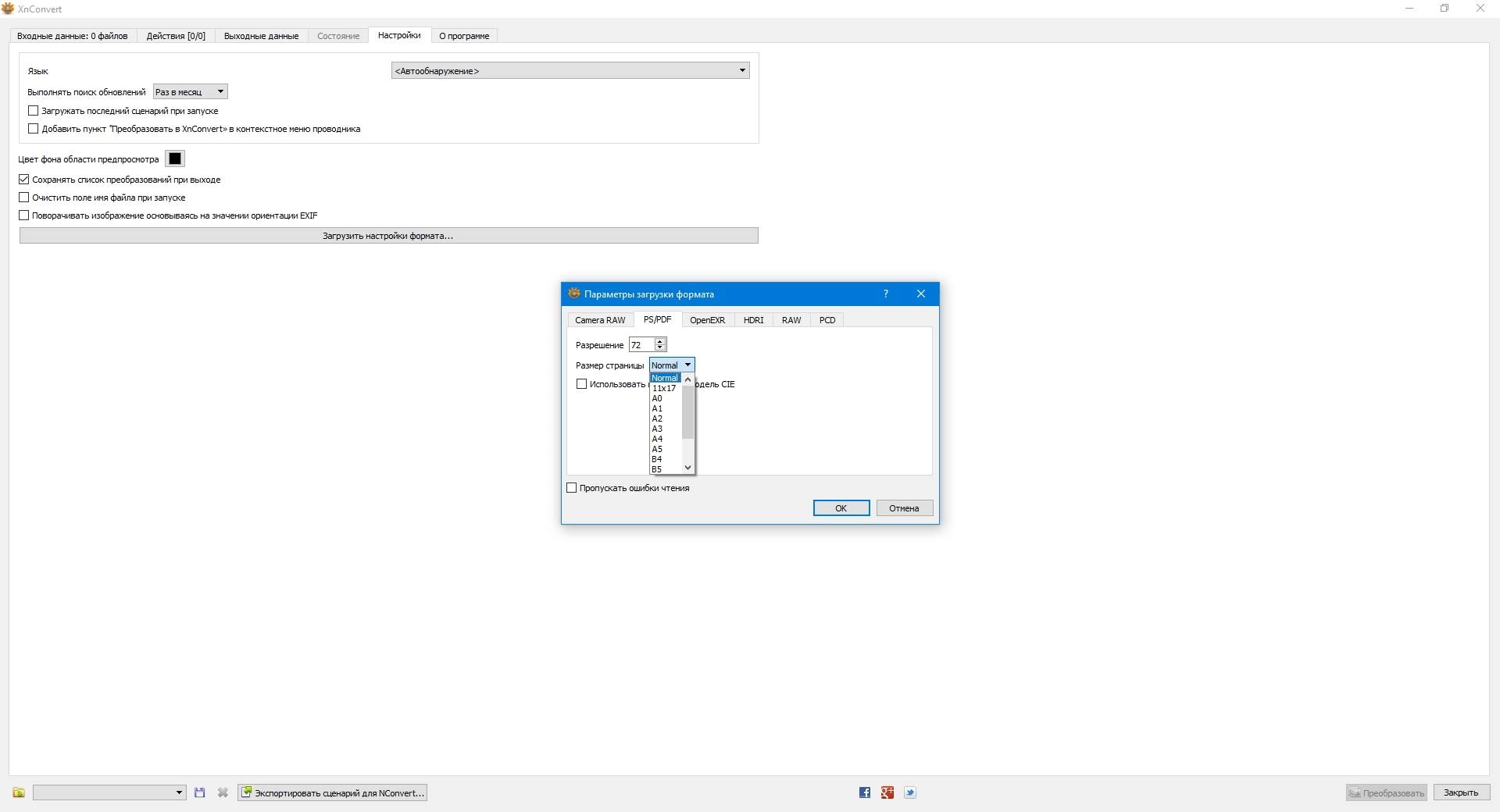Choose 'B5' page size
This screenshot has height=812, width=1500.
click(x=666, y=469)
